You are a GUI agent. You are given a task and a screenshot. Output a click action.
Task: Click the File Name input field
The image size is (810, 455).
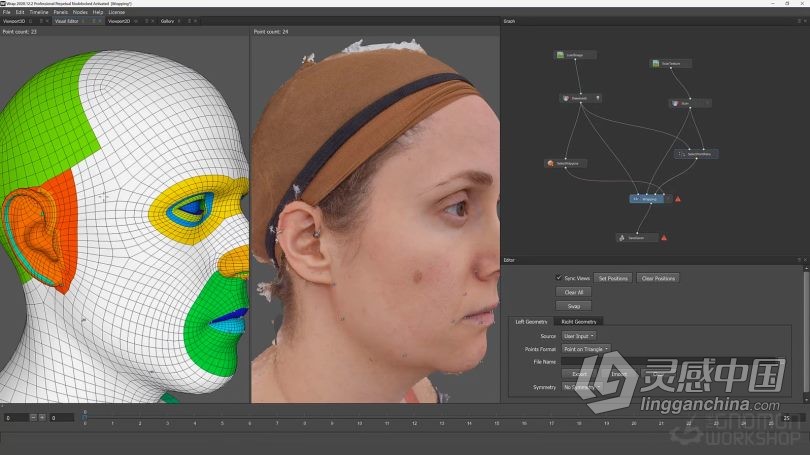click(673, 362)
